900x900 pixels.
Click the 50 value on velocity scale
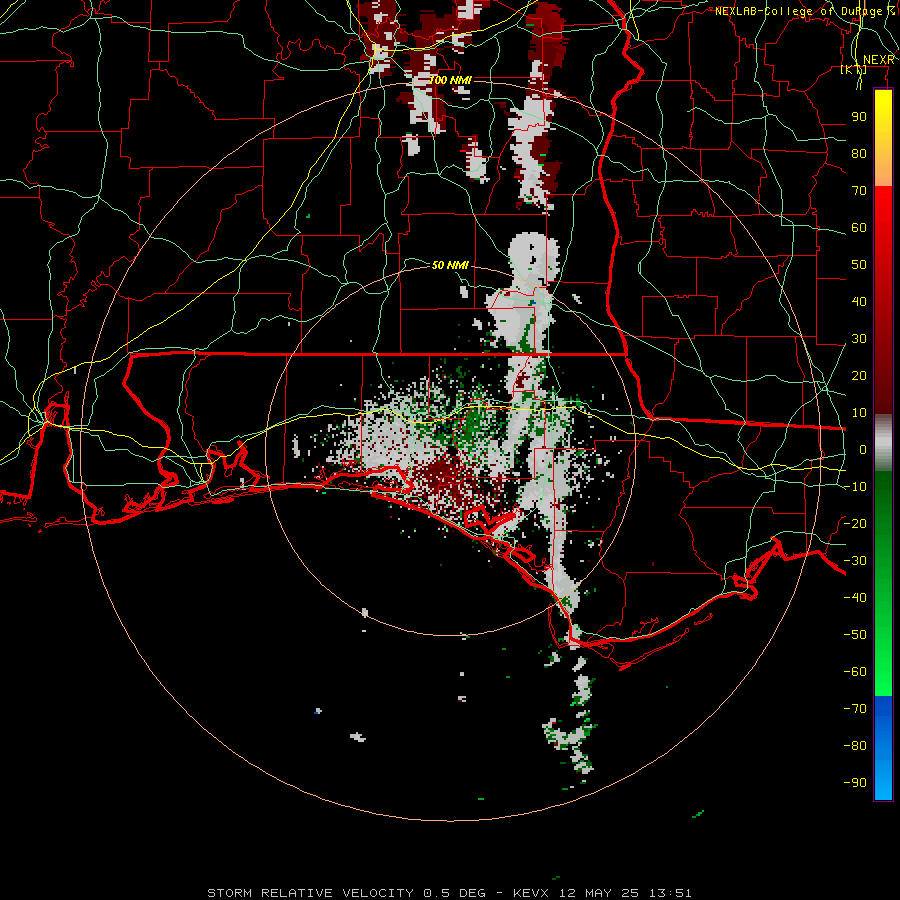click(859, 265)
